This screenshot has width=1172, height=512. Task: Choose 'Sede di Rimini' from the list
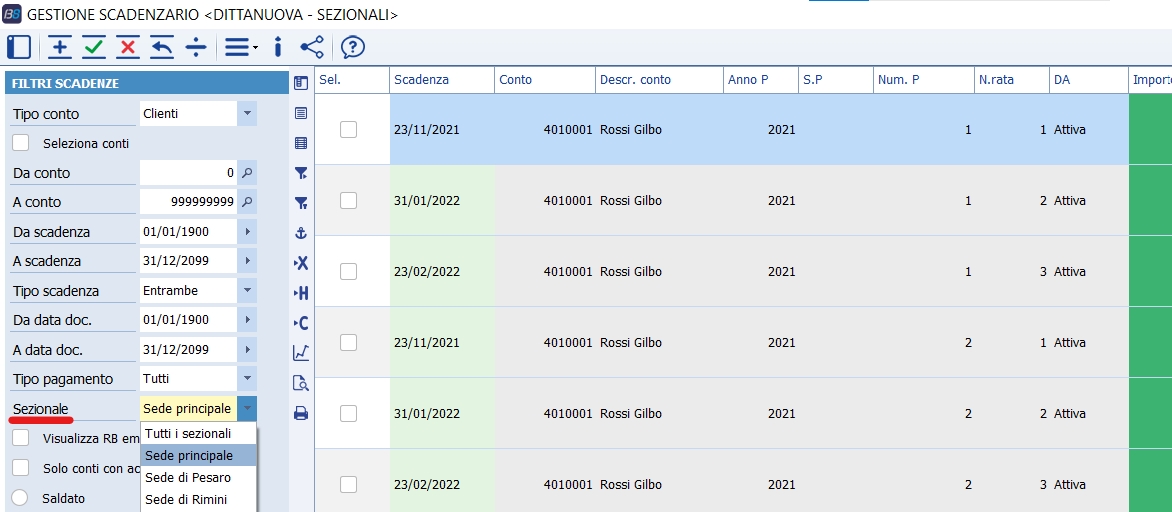tap(198, 499)
